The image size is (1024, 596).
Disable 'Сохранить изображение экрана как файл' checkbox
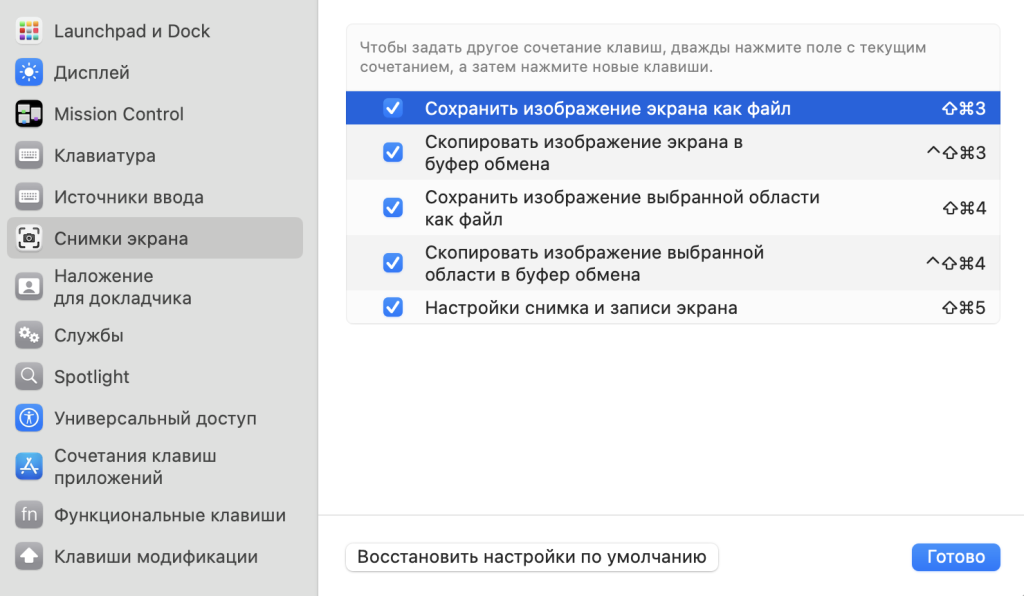click(392, 108)
